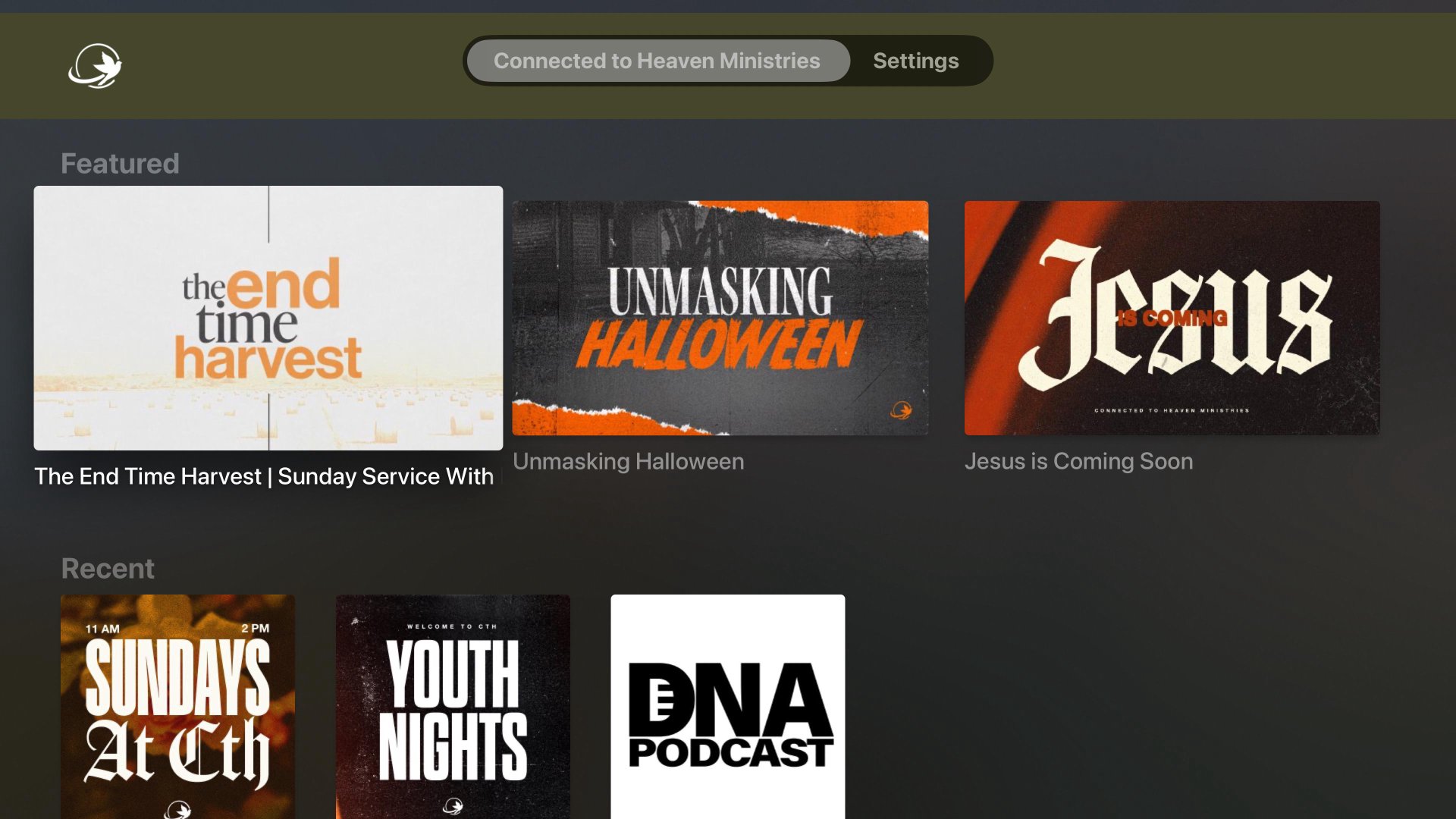Screen dimensions: 1456x819
Task: Select the Connected to Heaven Ministries tab
Action: [x=657, y=61]
